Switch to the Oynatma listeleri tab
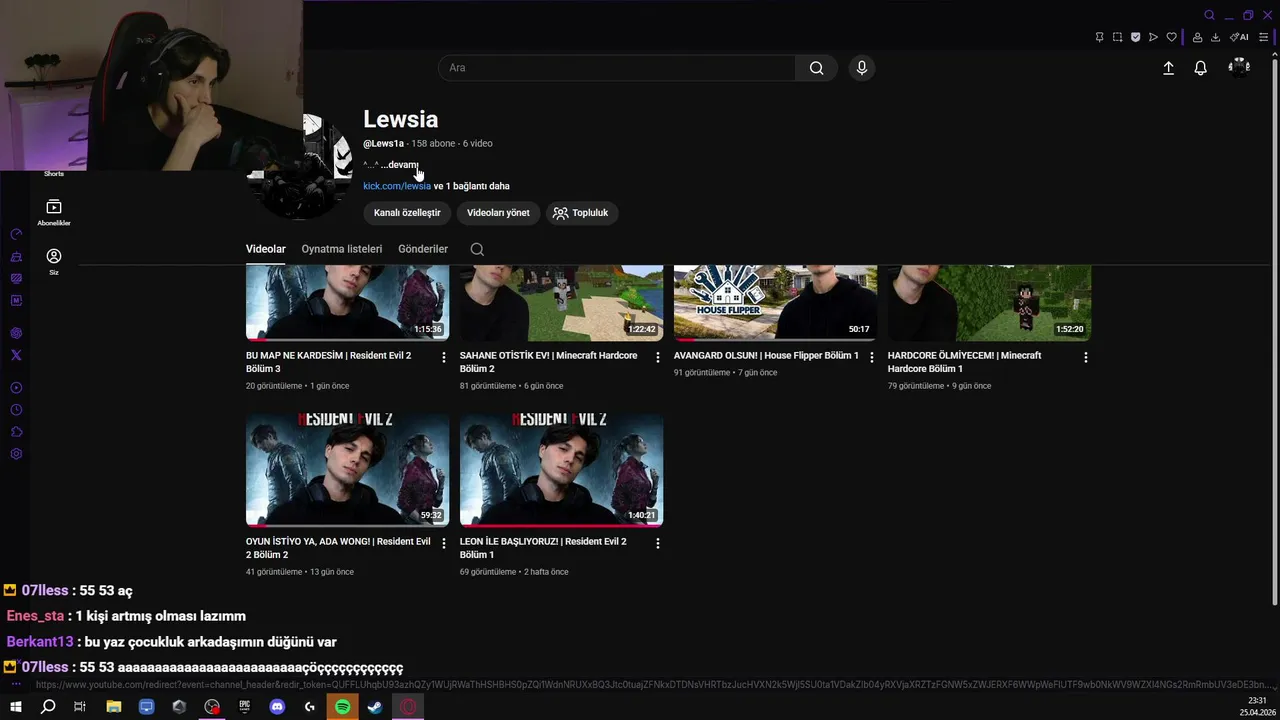This screenshot has width=1280, height=720. tap(342, 249)
